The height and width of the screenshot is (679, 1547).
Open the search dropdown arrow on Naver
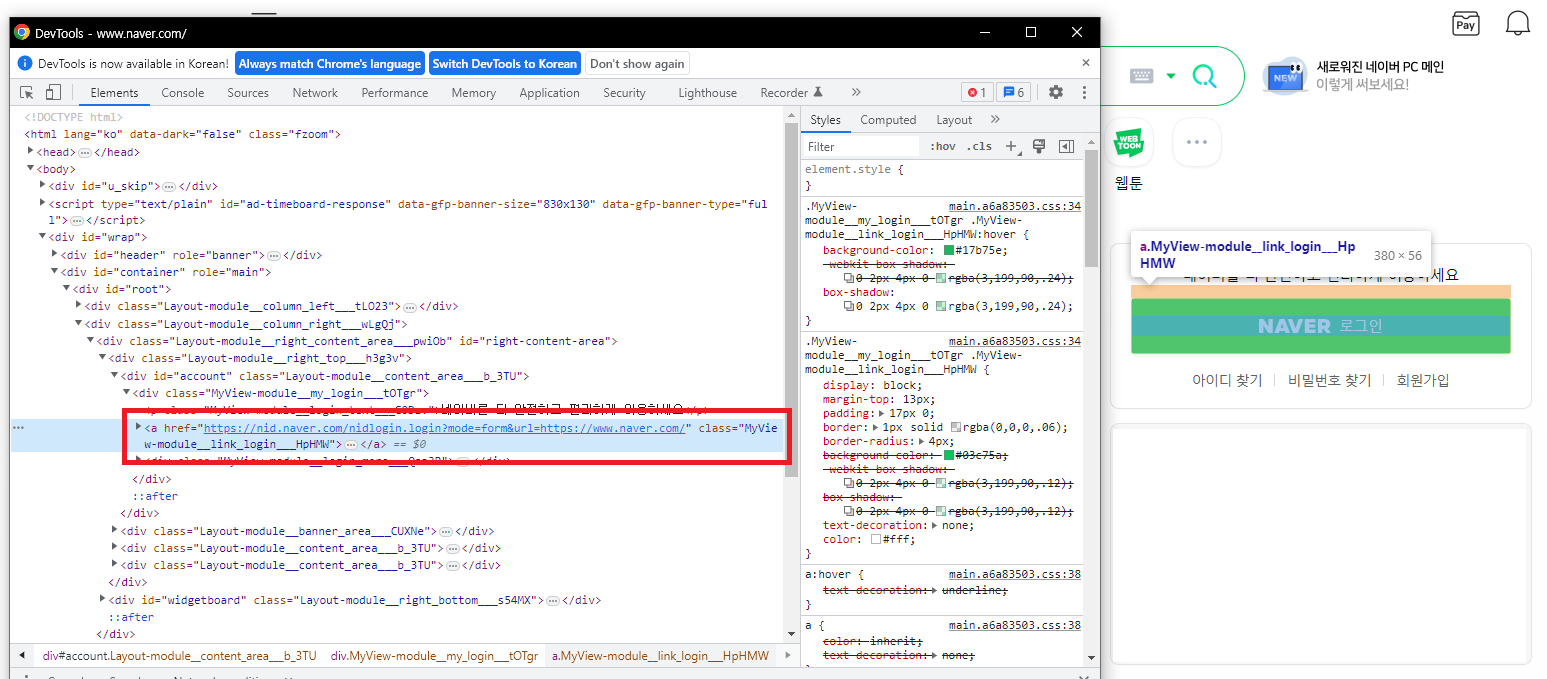(1170, 76)
